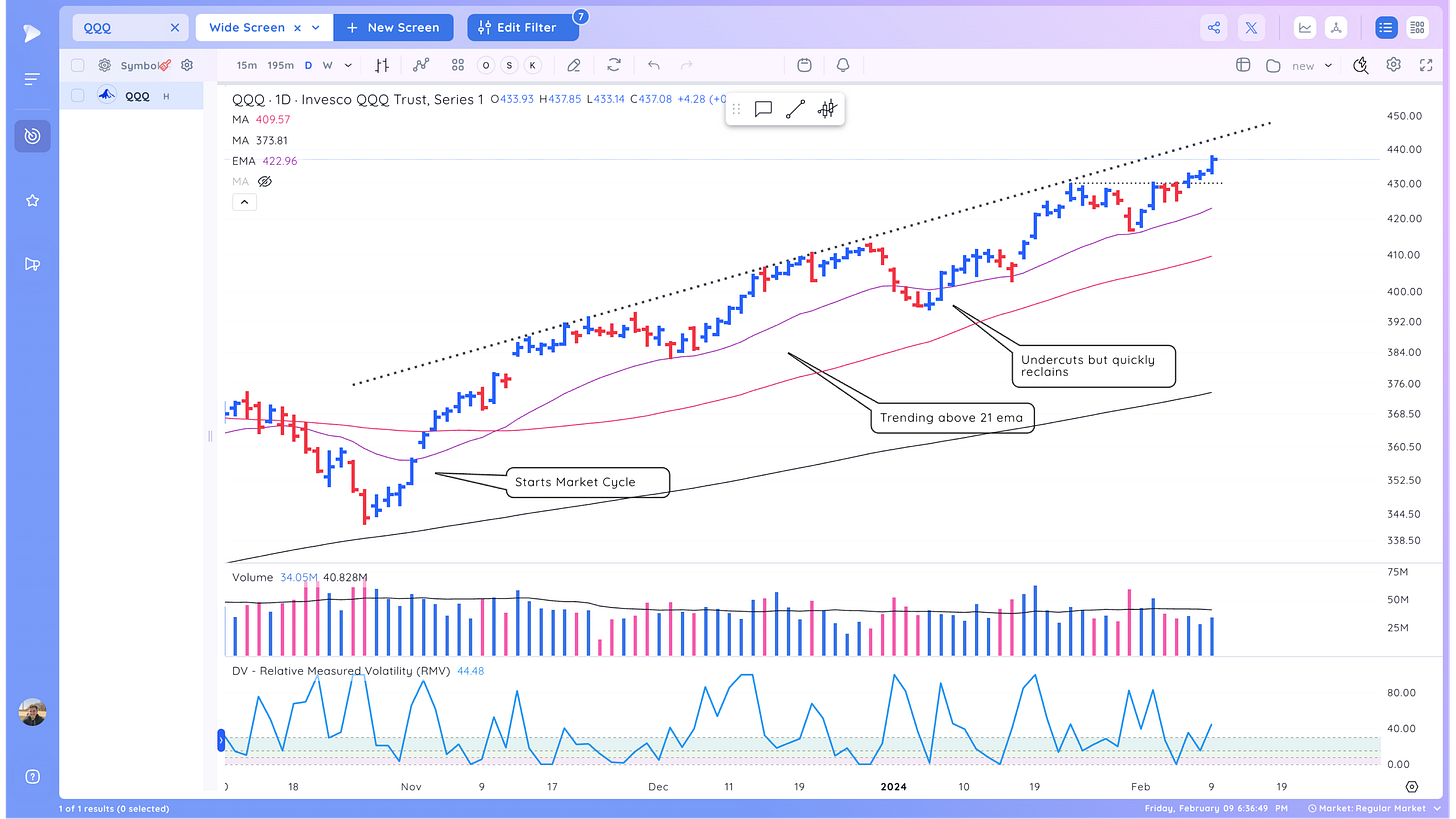1456x819 pixels.
Task: Click the refresh sync arrows icon
Action: tap(614, 65)
